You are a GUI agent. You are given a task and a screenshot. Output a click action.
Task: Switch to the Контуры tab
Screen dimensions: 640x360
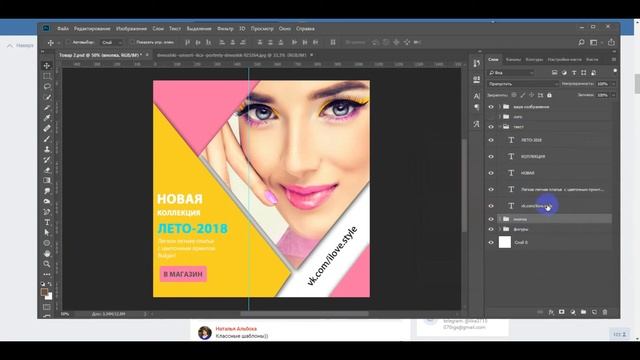click(534, 60)
